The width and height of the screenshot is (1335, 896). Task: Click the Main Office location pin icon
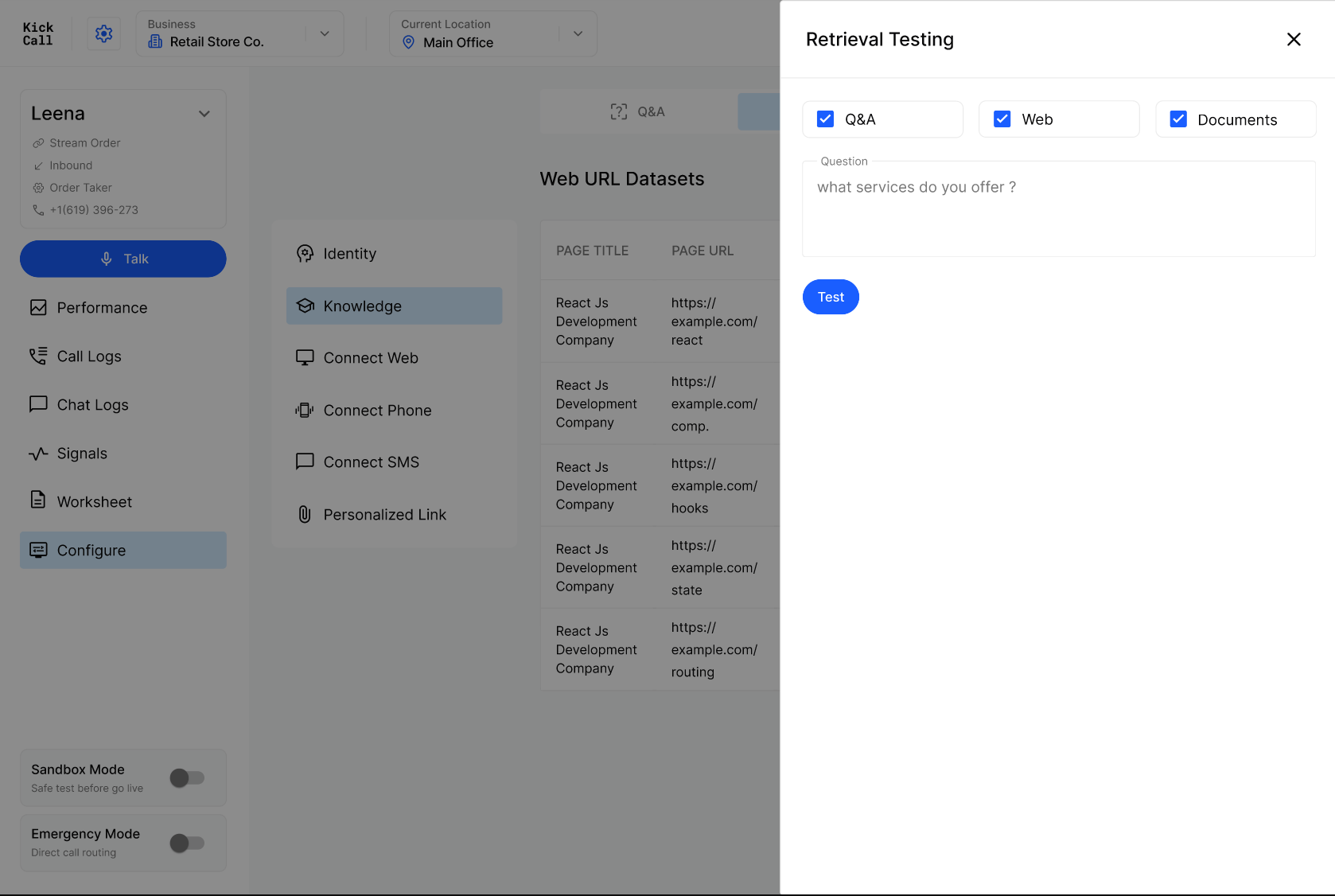408,42
